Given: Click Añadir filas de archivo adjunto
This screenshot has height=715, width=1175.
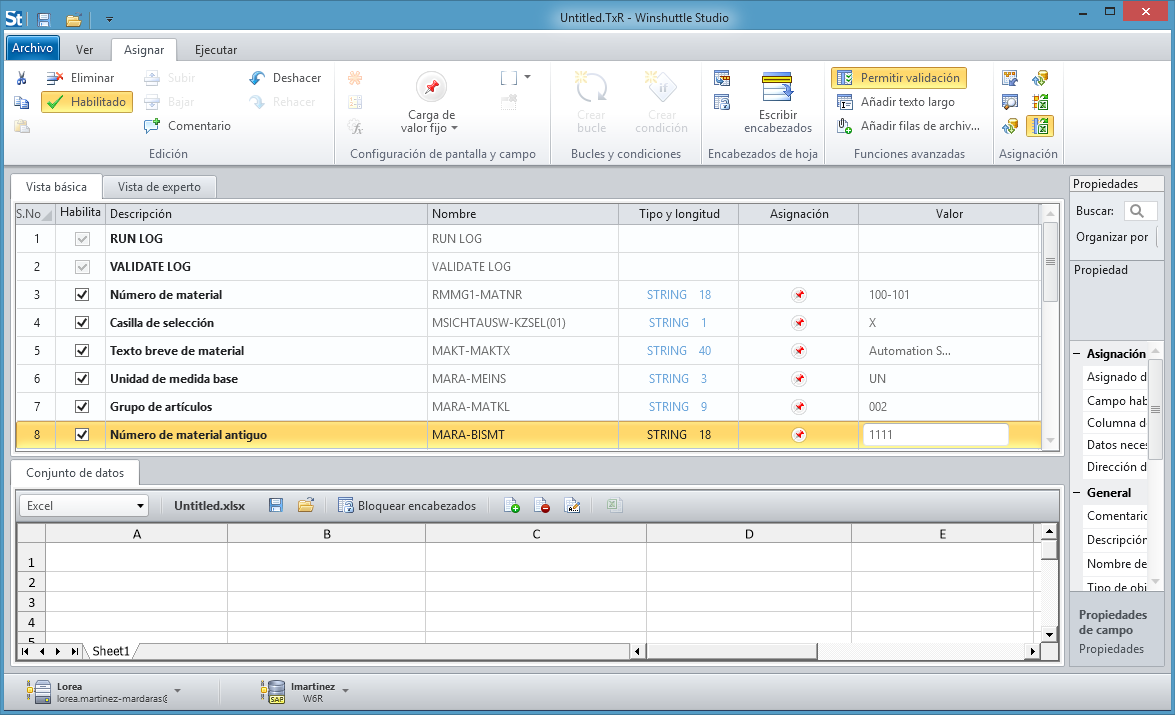Looking at the screenshot, I should pos(908,126).
